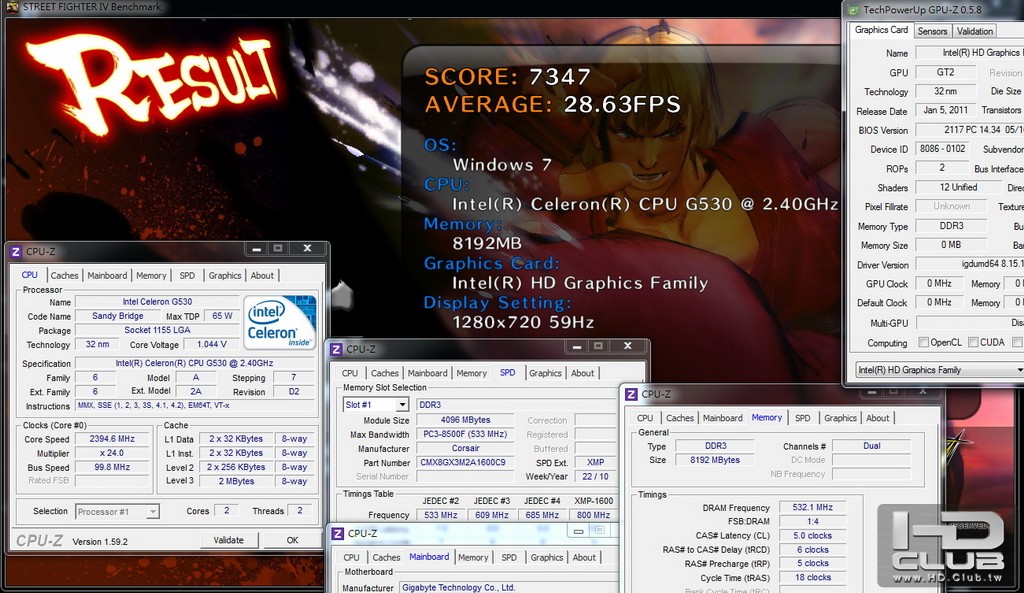The width and height of the screenshot is (1024, 593).
Task: Open About tab in the CPU-Z processor window
Action: (262, 276)
